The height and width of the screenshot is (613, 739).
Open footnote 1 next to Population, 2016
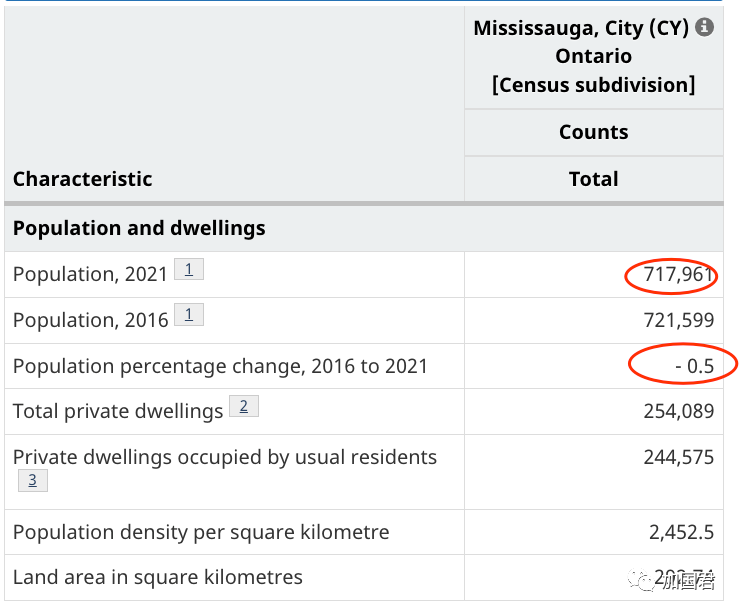point(189,314)
